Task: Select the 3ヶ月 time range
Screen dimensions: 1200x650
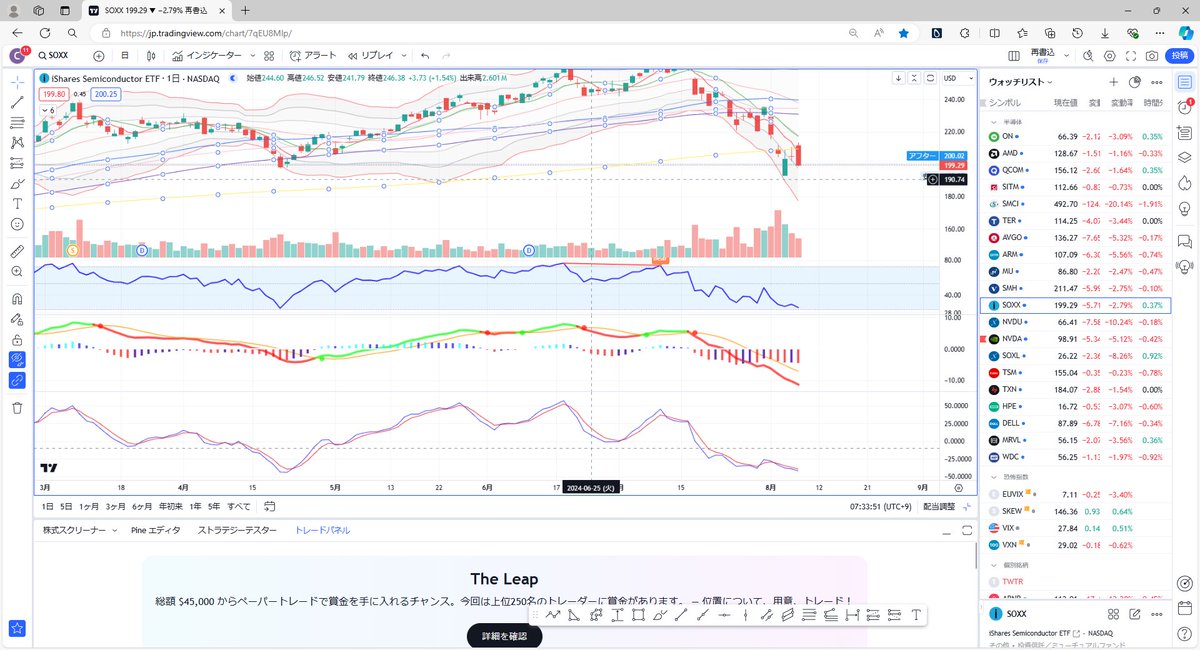Action: click(x=116, y=506)
